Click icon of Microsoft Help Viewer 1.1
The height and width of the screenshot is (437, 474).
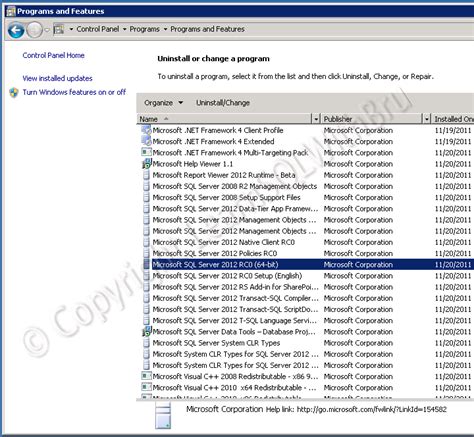click(x=146, y=164)
